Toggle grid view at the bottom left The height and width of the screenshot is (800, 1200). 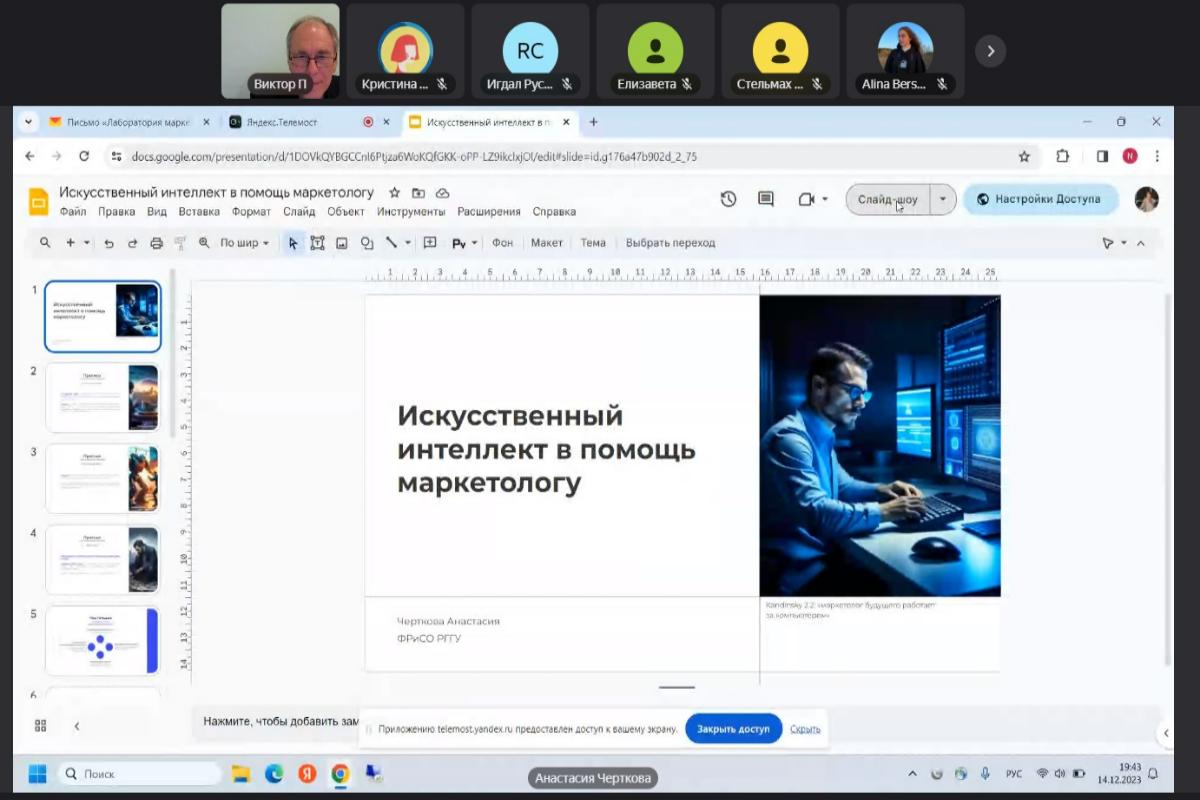[x=41, y=726]
